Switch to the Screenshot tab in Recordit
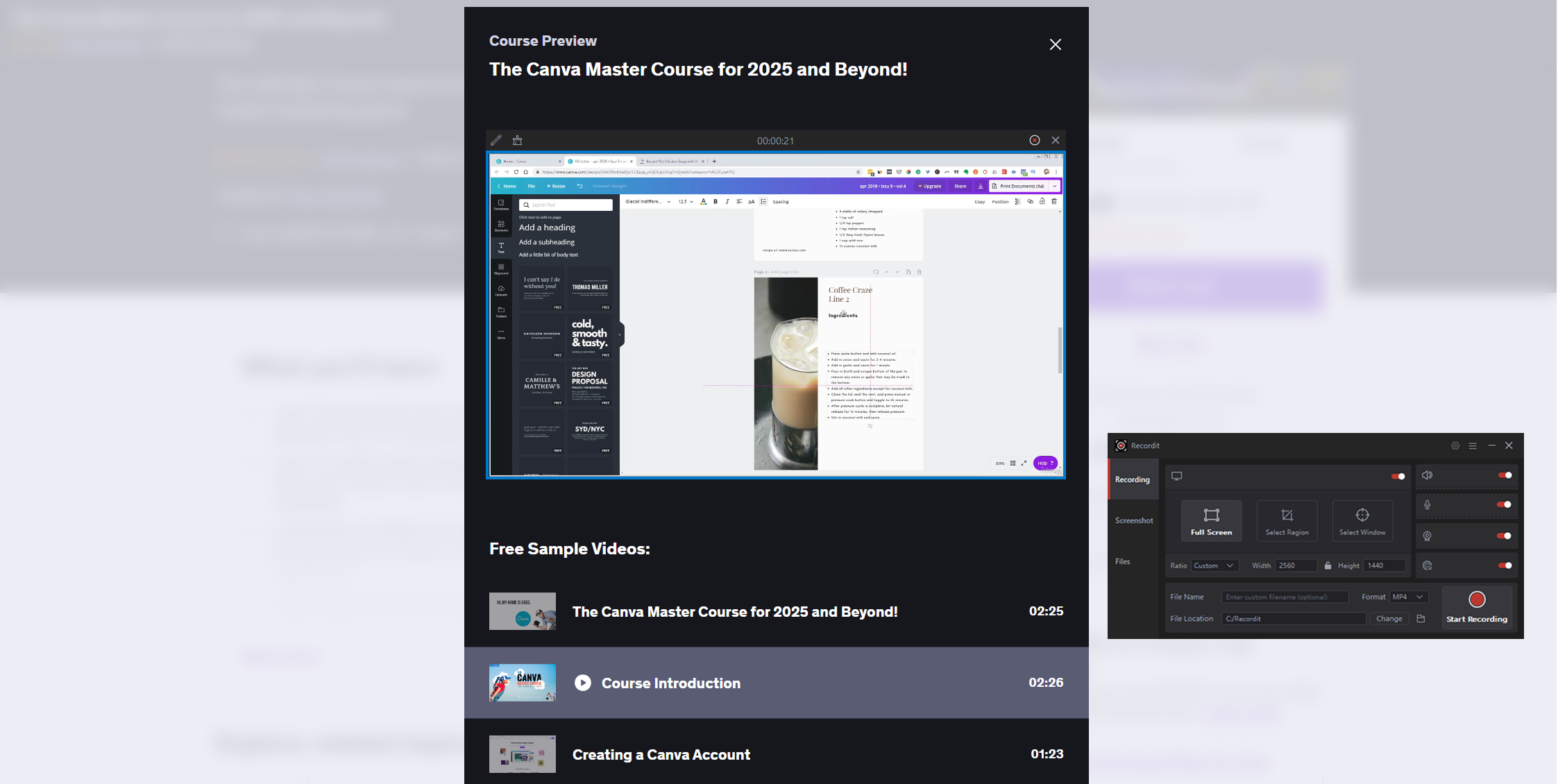Image resolution: width=1558 pixels, height=784 pixels. coord(1134,520)
